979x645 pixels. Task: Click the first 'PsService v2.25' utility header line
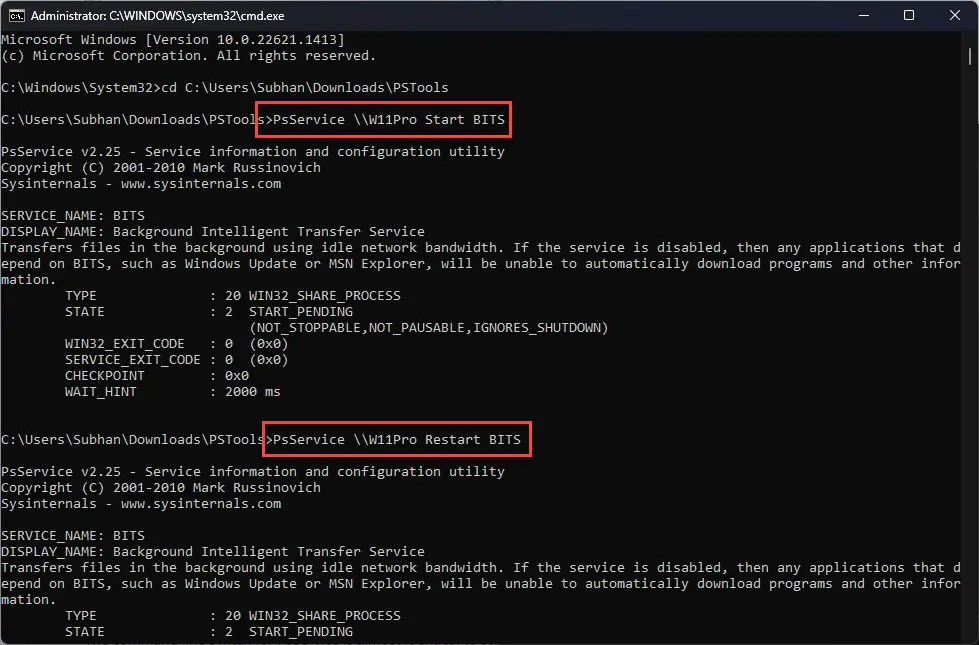point(253,152)
